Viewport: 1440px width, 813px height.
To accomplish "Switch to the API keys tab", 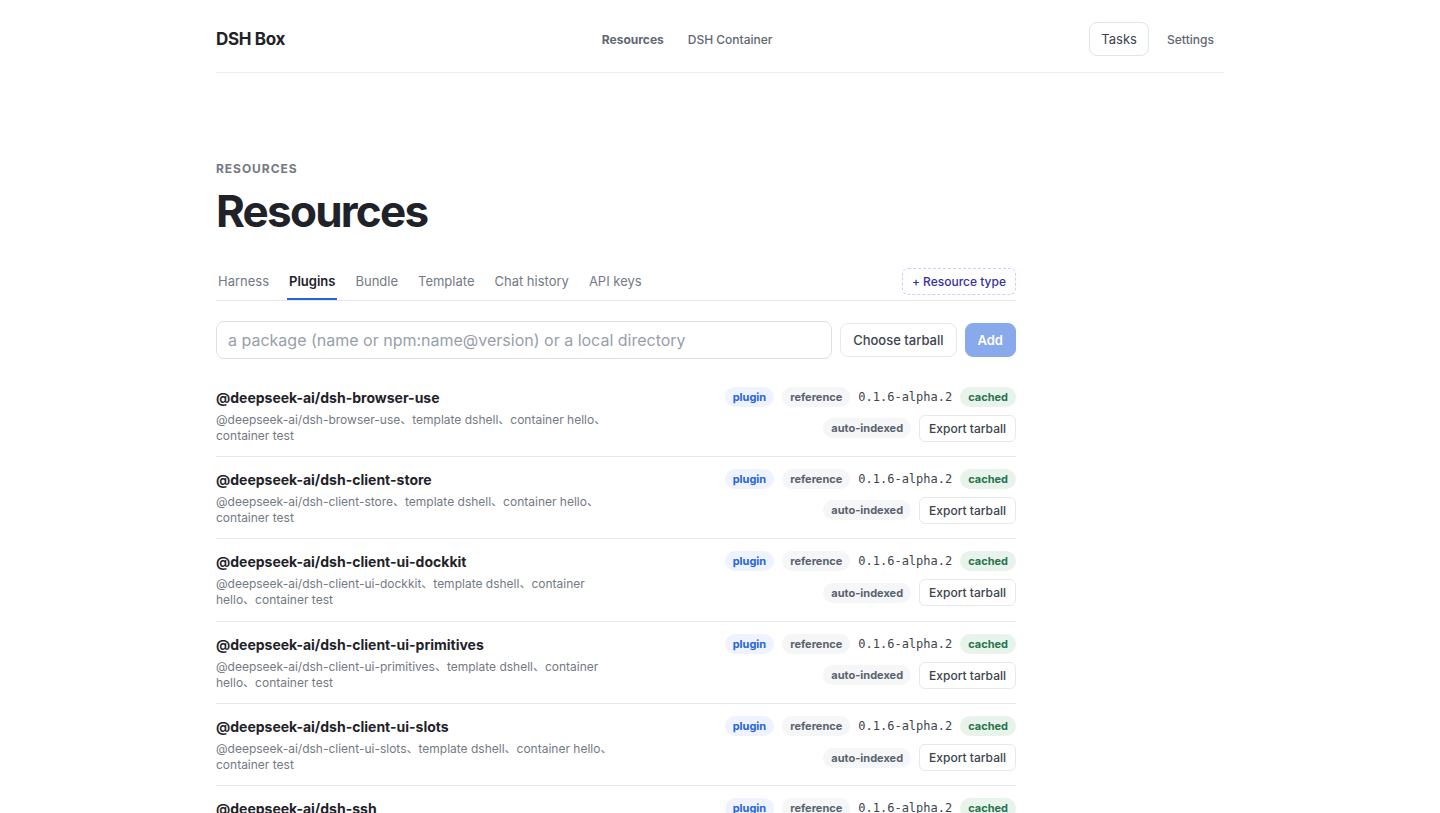I will click(615, 281).
